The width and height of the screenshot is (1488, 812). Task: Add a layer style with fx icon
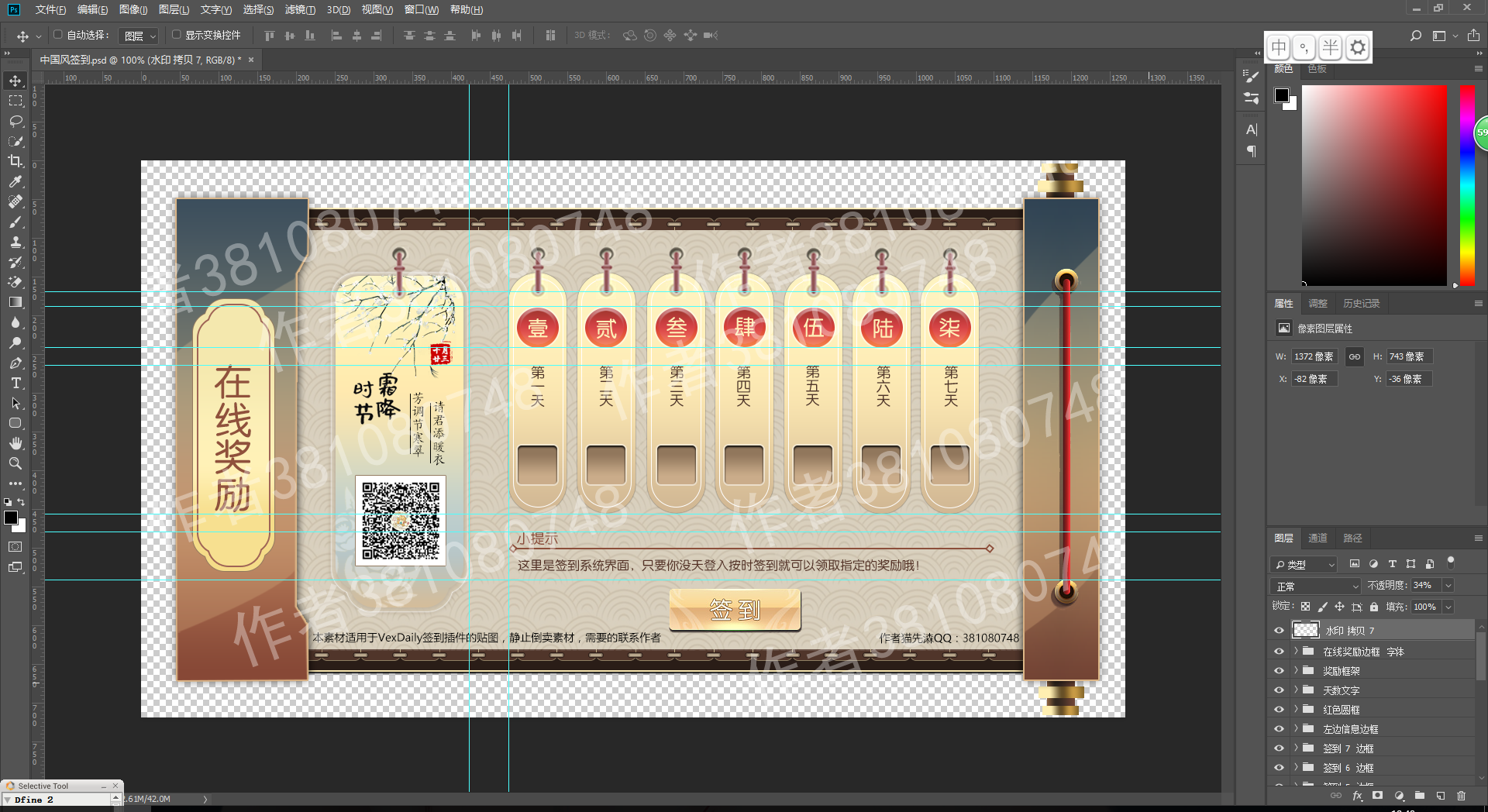click(1357, 796)
